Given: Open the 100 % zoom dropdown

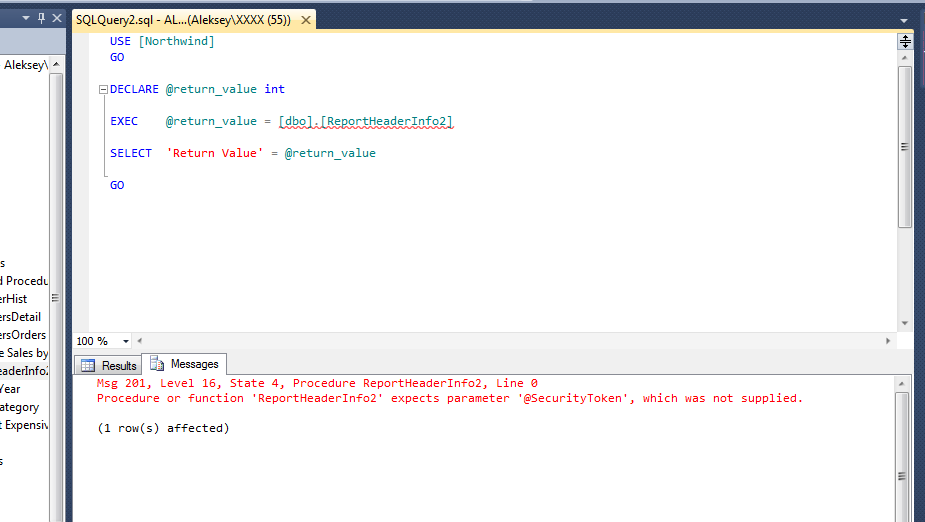Looking at the screenshot, I should pyautogui.click(x=126, y=341).
